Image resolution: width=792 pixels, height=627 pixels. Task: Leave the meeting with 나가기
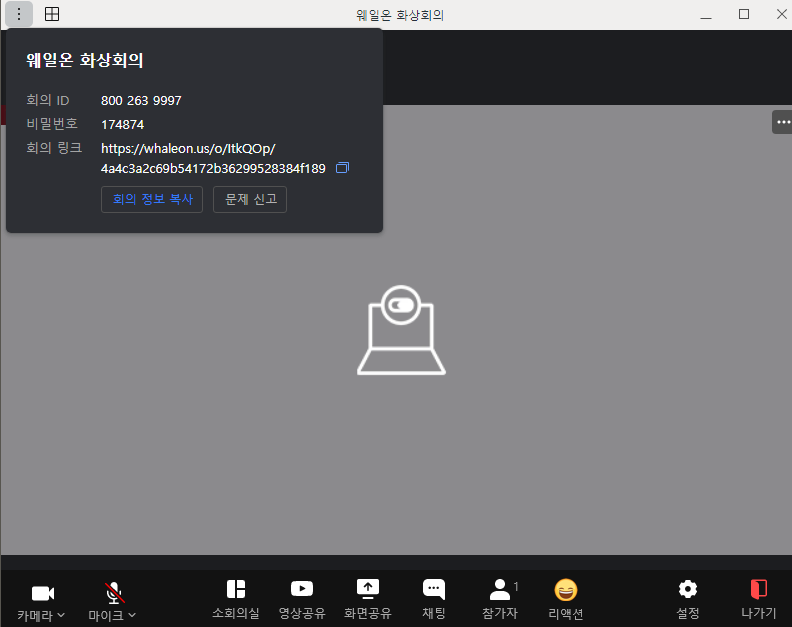759,599
